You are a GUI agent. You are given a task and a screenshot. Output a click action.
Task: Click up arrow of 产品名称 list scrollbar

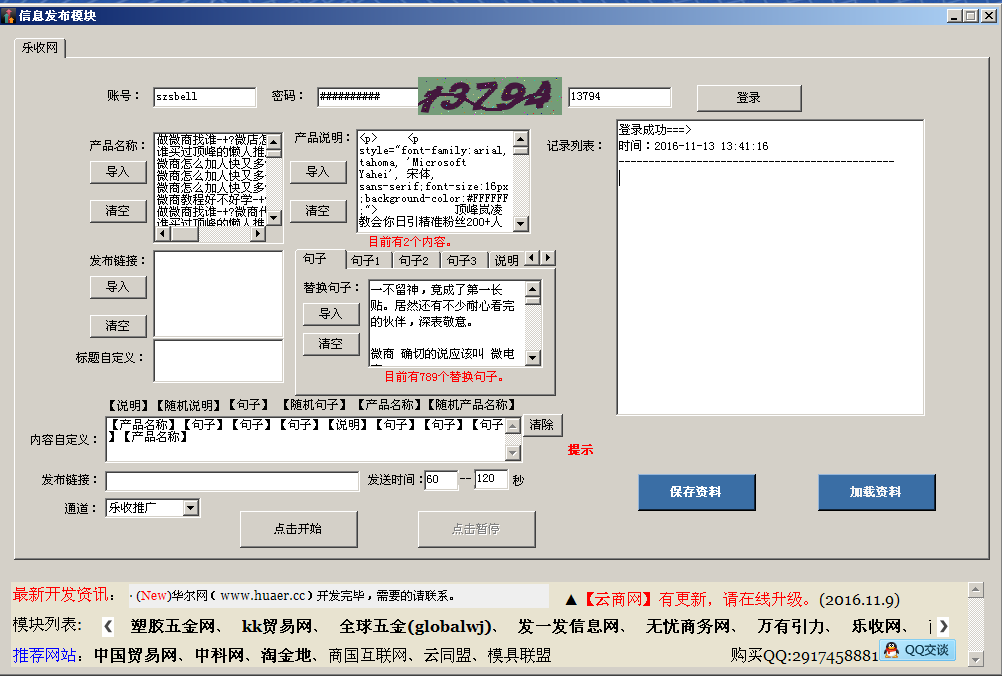[274, 141]
